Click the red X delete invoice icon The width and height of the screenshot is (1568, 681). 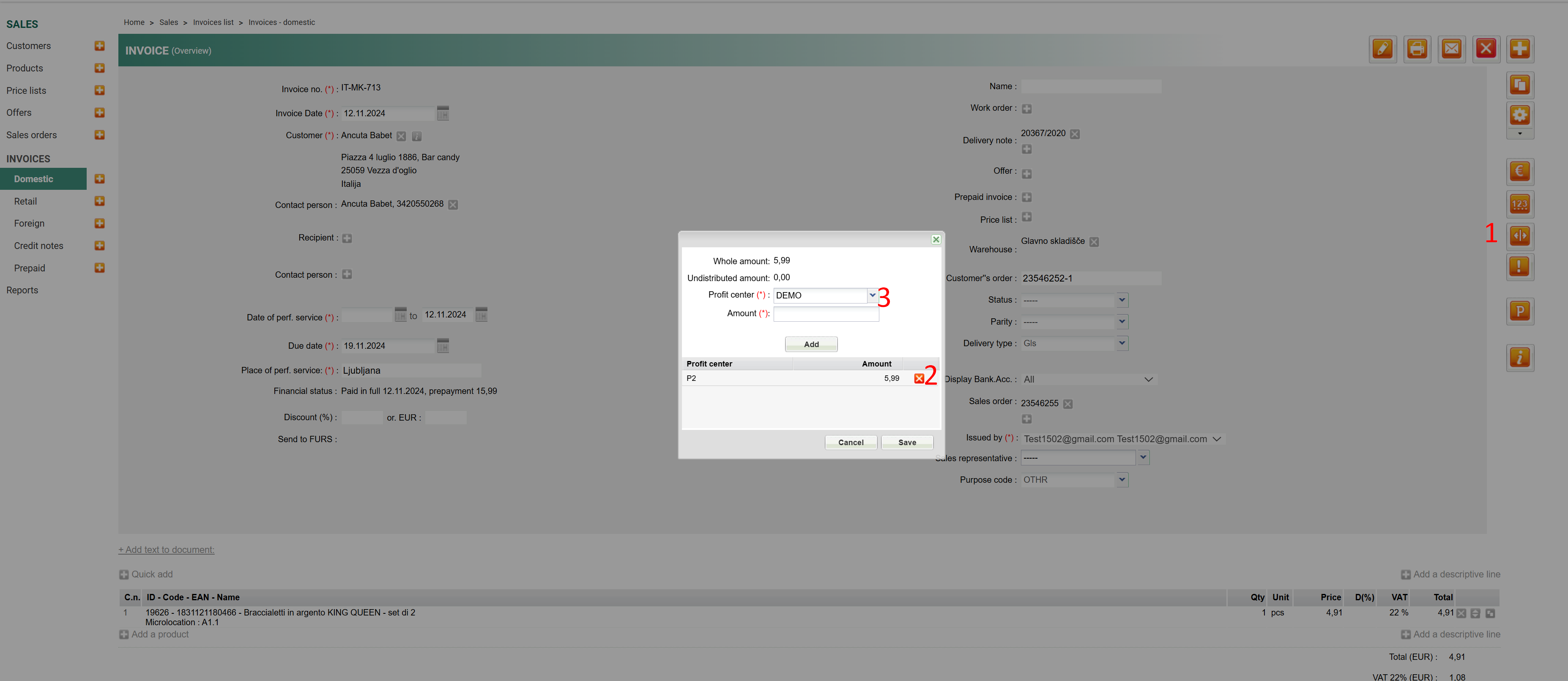tap(1485, 49)
